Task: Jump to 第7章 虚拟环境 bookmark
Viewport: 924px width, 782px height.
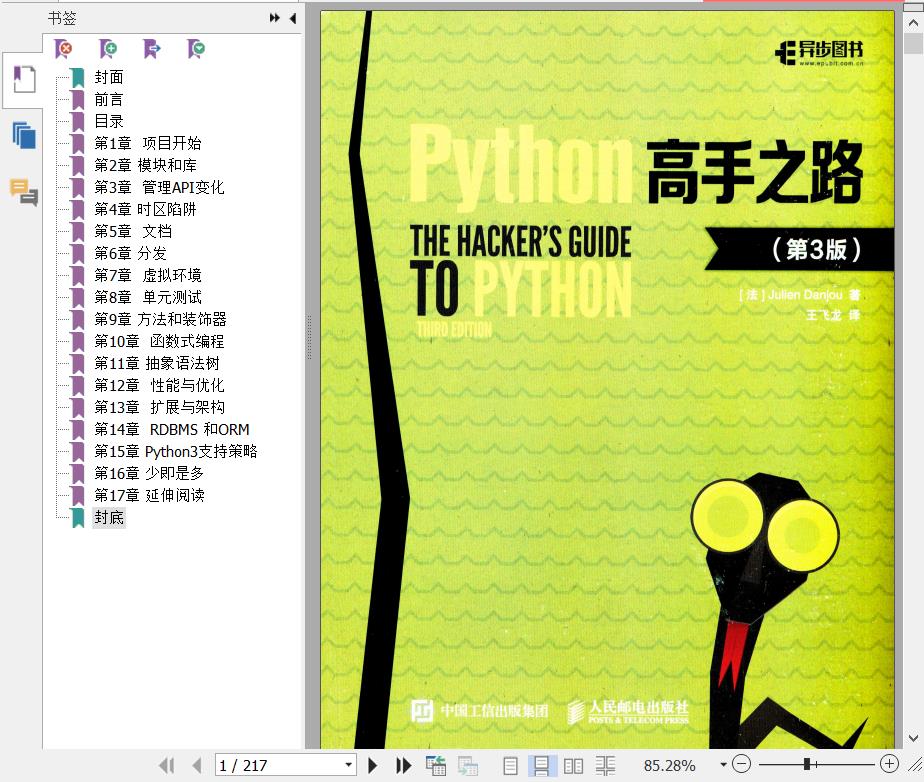Action: (x=148, y=275)
